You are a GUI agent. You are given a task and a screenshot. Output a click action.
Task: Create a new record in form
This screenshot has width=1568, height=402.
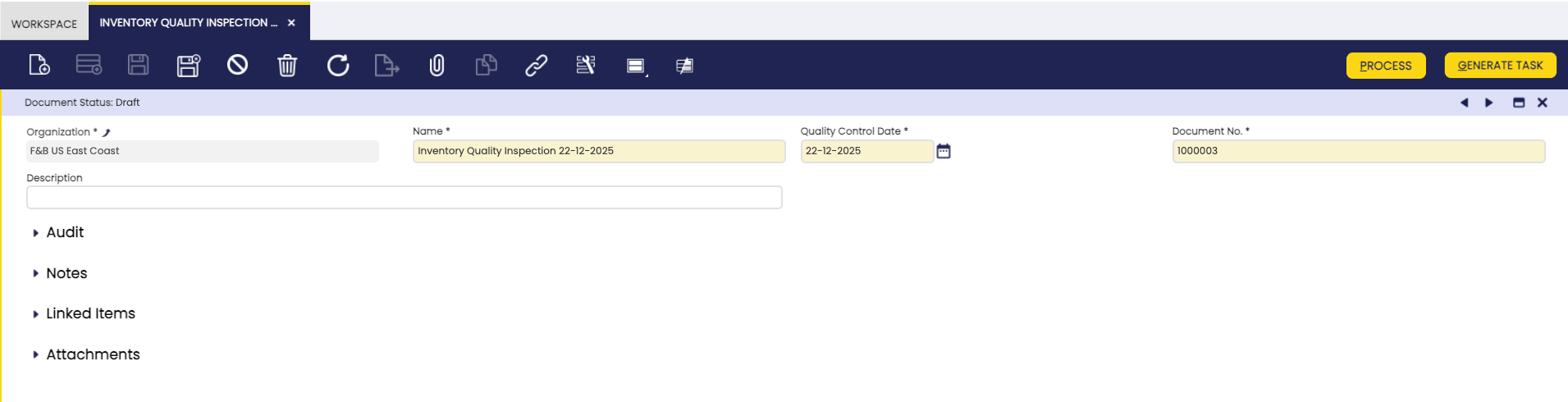point(39,65)
